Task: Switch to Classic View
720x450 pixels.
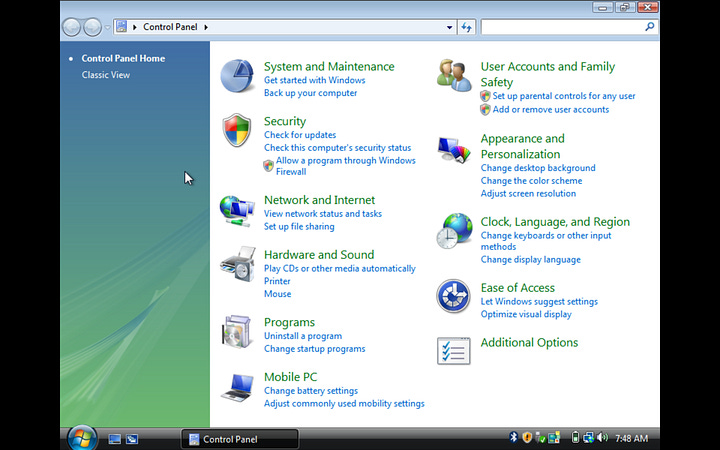Action: pyautogui.click(x=106, y=75)
